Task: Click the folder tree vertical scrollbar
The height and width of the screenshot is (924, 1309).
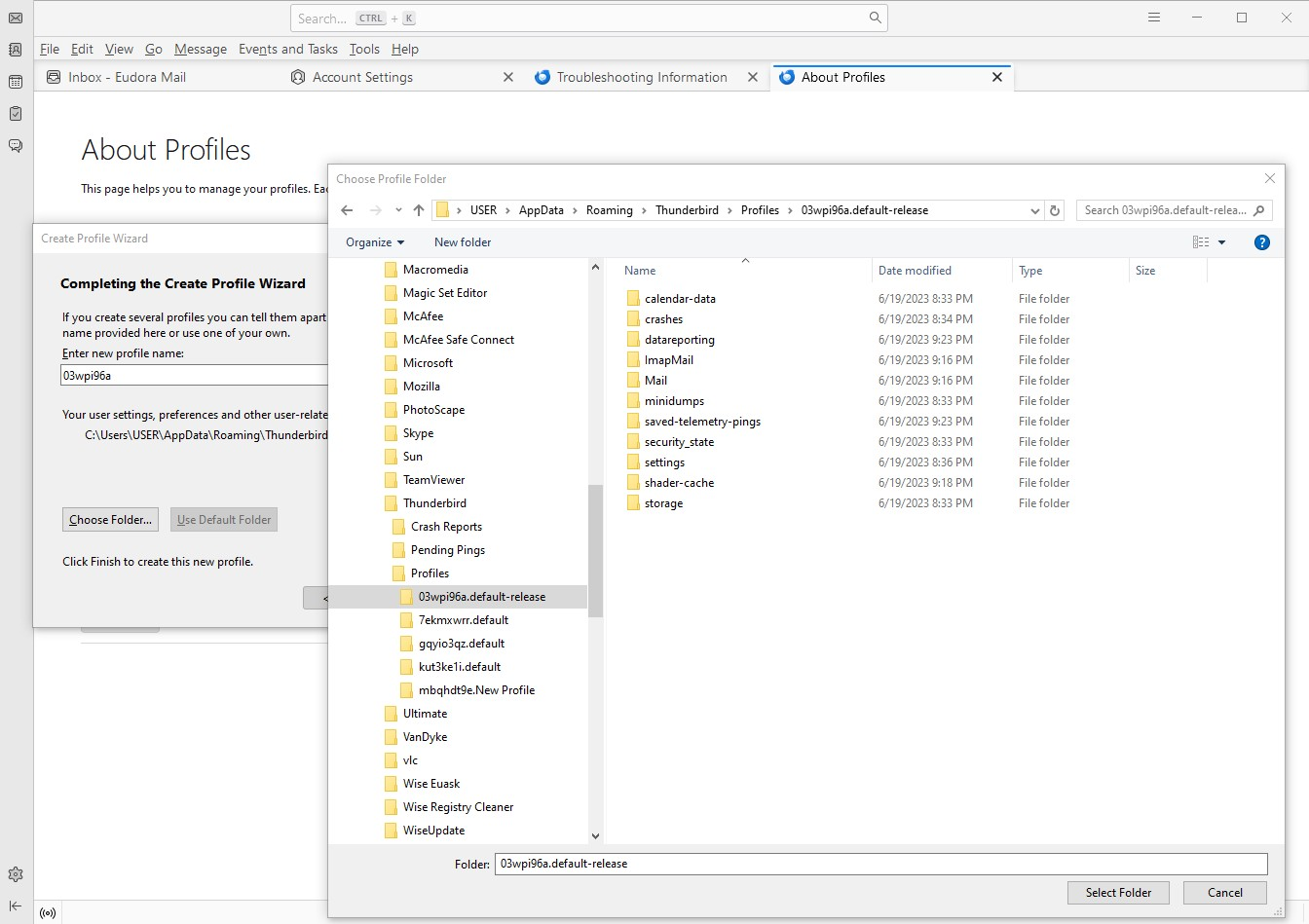Action: (x=595, y=550)
